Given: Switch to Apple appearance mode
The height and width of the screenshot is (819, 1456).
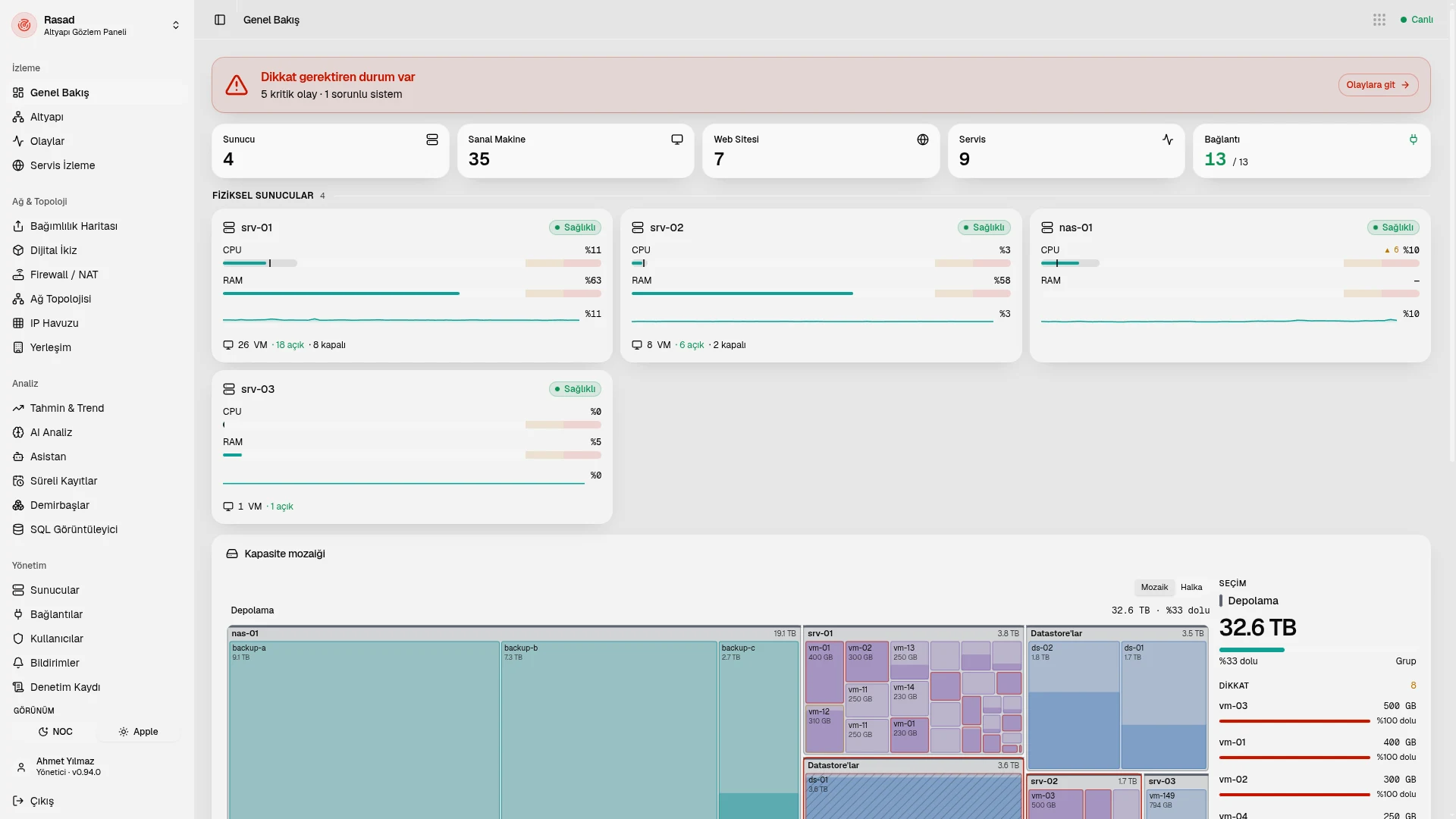Looking at the screenshot, I should (138, 732).
